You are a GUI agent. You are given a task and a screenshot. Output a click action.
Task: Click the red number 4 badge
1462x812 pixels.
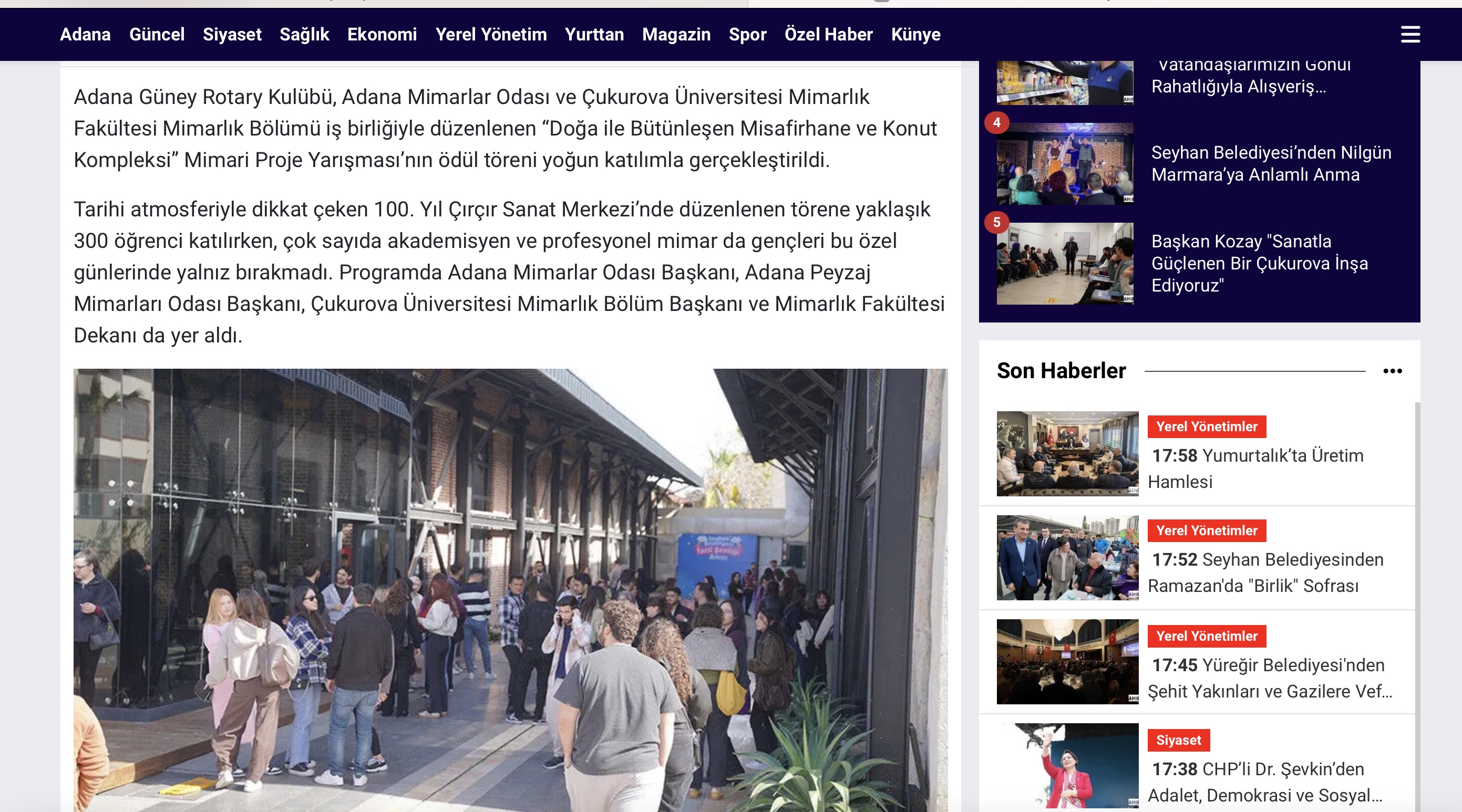tap(996, 122)
